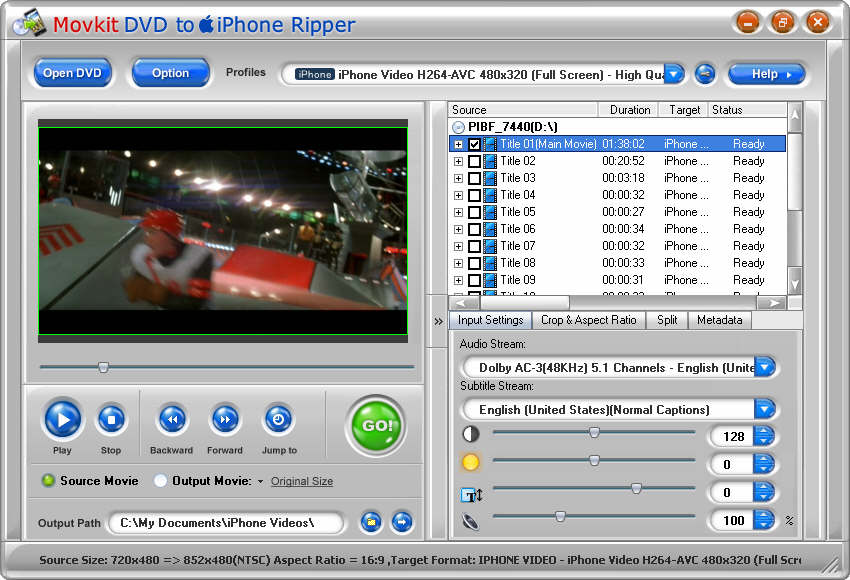850x580 pixels.
Task: Click the contrast half-circle icon
Action: (x=471, y=434)
